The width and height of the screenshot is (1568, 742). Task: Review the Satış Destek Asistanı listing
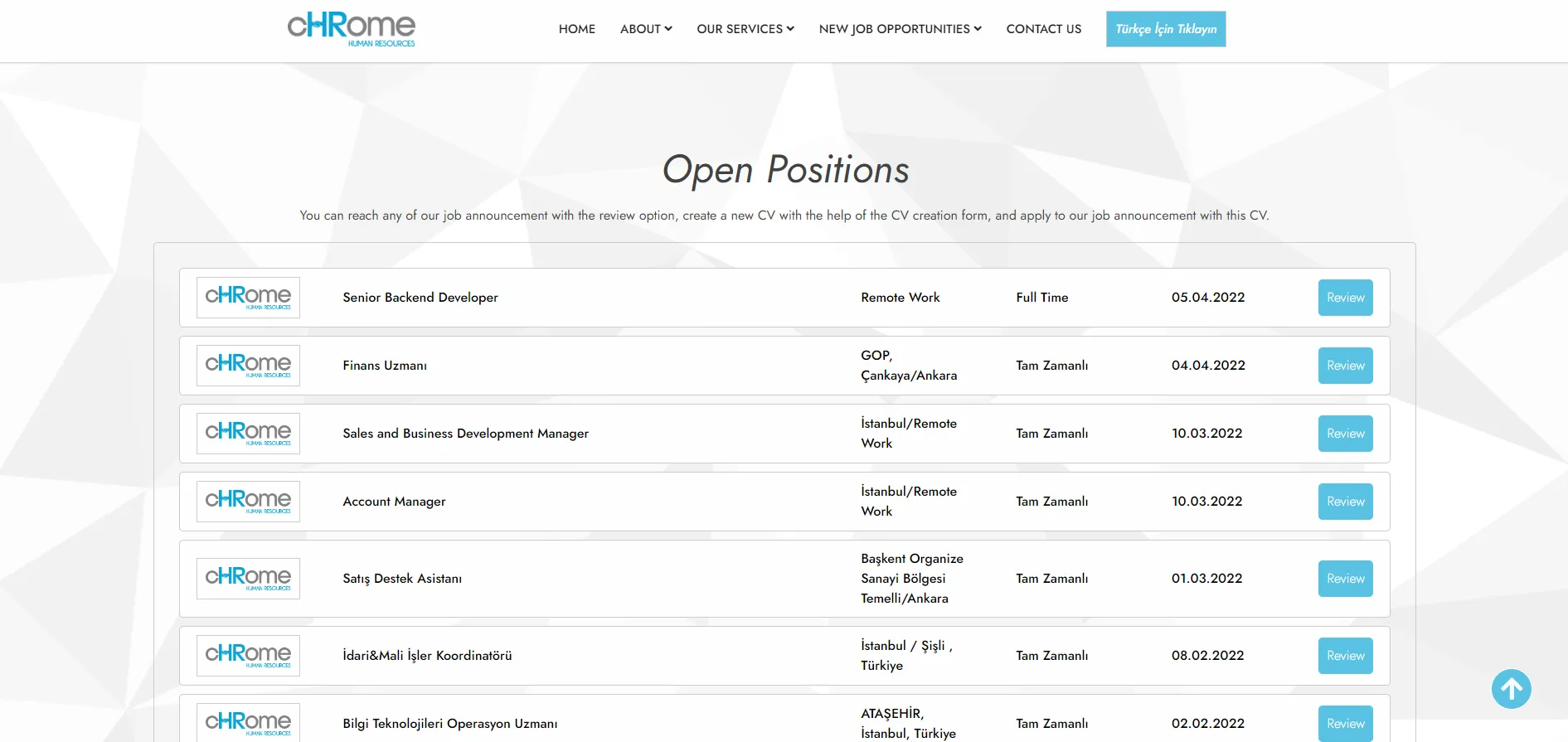coord(1345,579)
